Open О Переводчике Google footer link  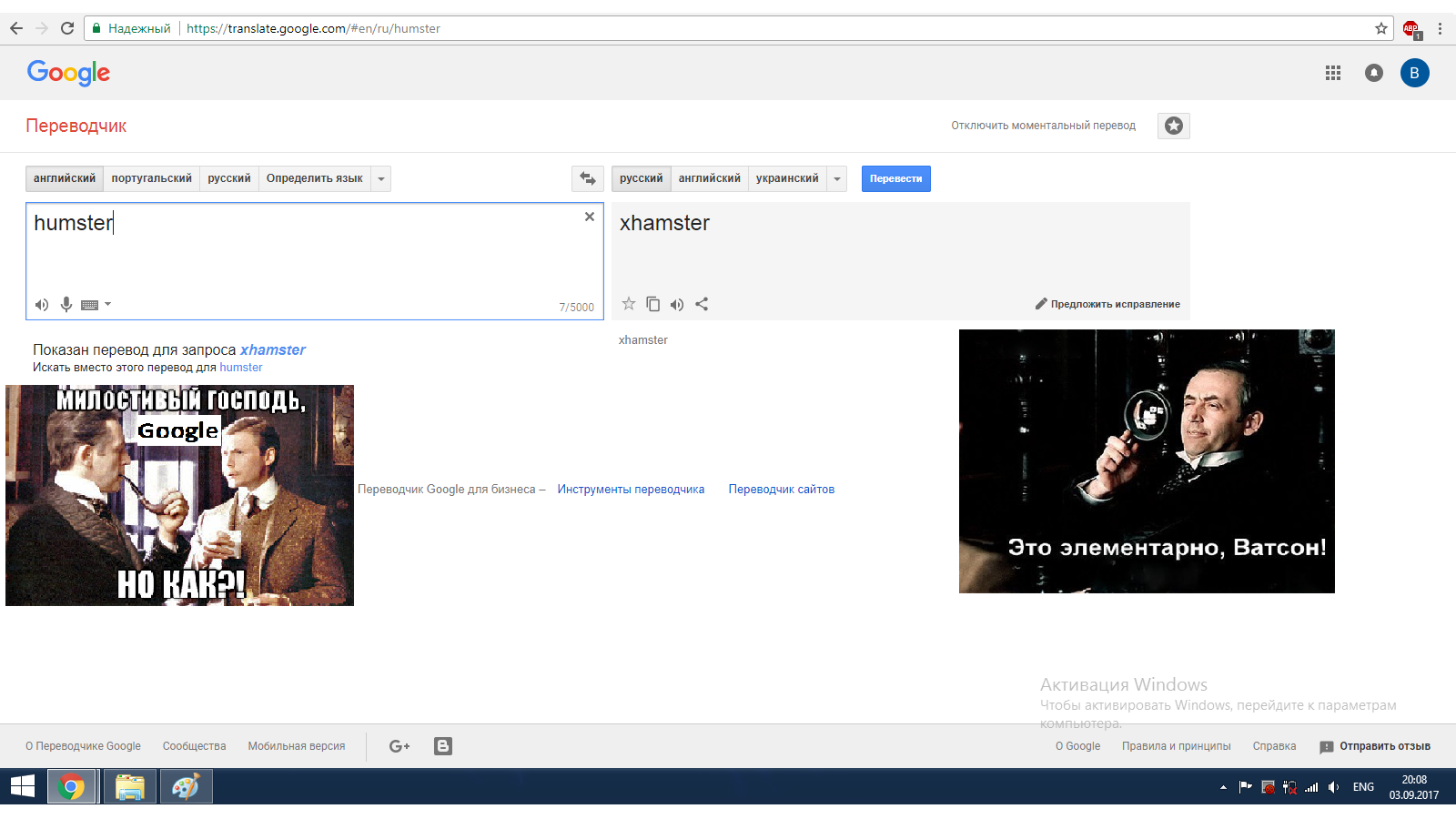(83, 746)
